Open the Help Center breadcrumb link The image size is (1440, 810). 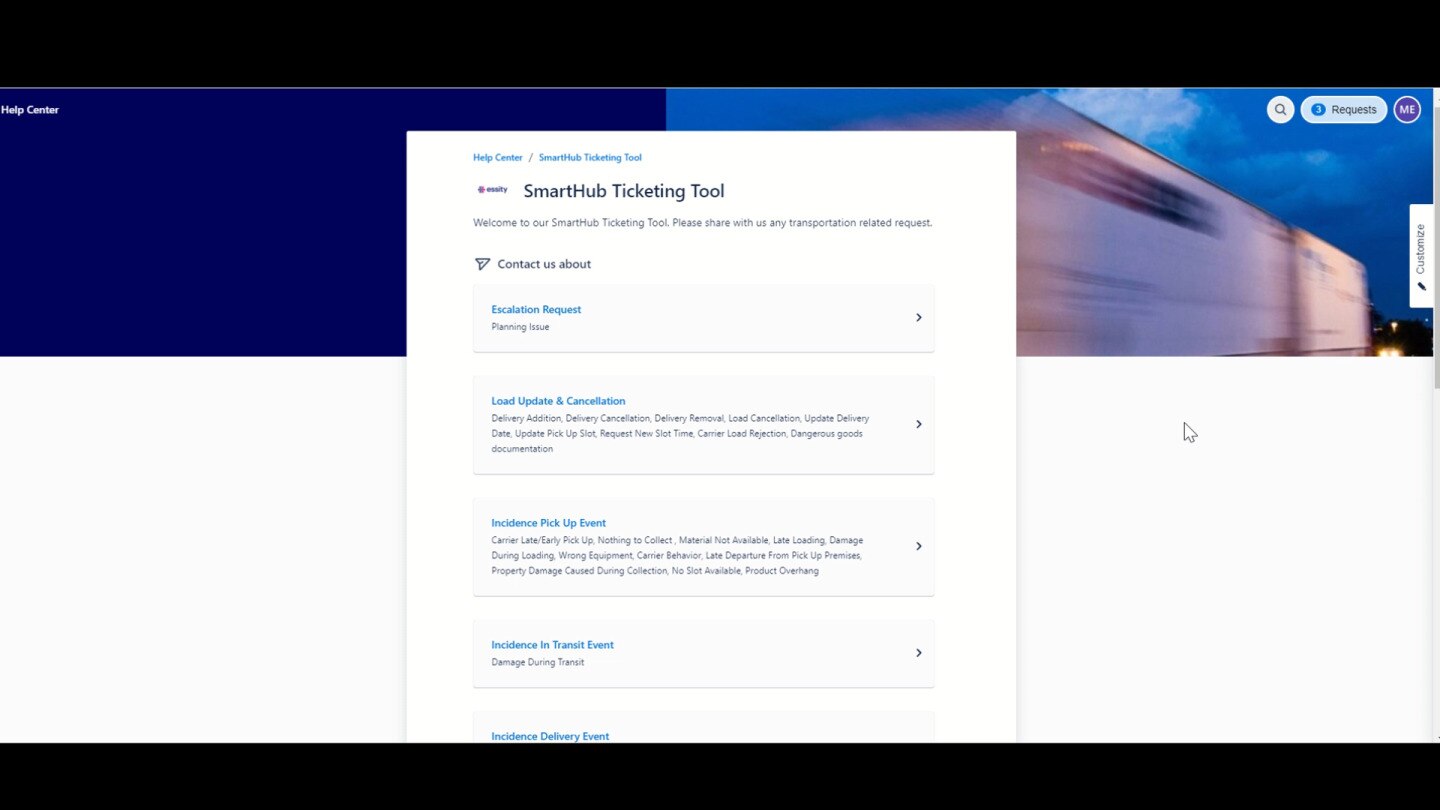click(x=497, y=157)
